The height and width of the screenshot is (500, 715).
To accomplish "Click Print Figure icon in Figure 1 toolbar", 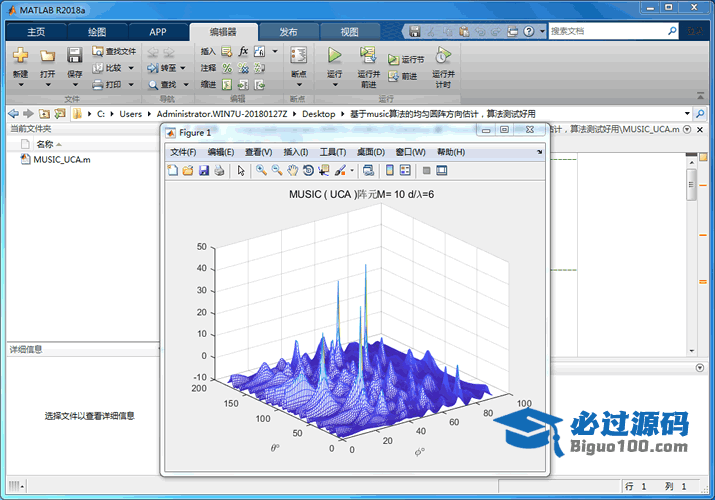I will pos(219,170).
